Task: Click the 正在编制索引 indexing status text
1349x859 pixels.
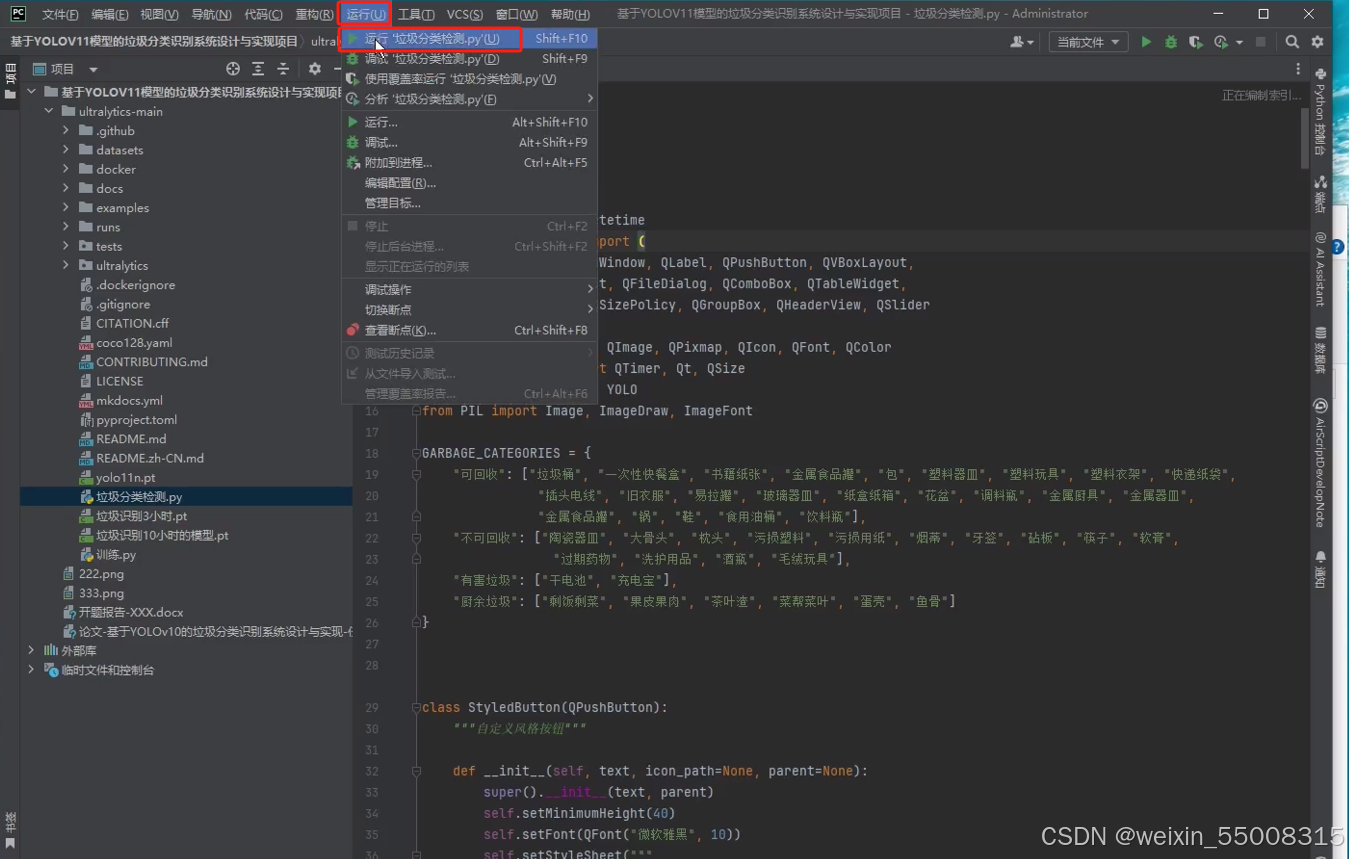Action: (x=1262, y=96)
